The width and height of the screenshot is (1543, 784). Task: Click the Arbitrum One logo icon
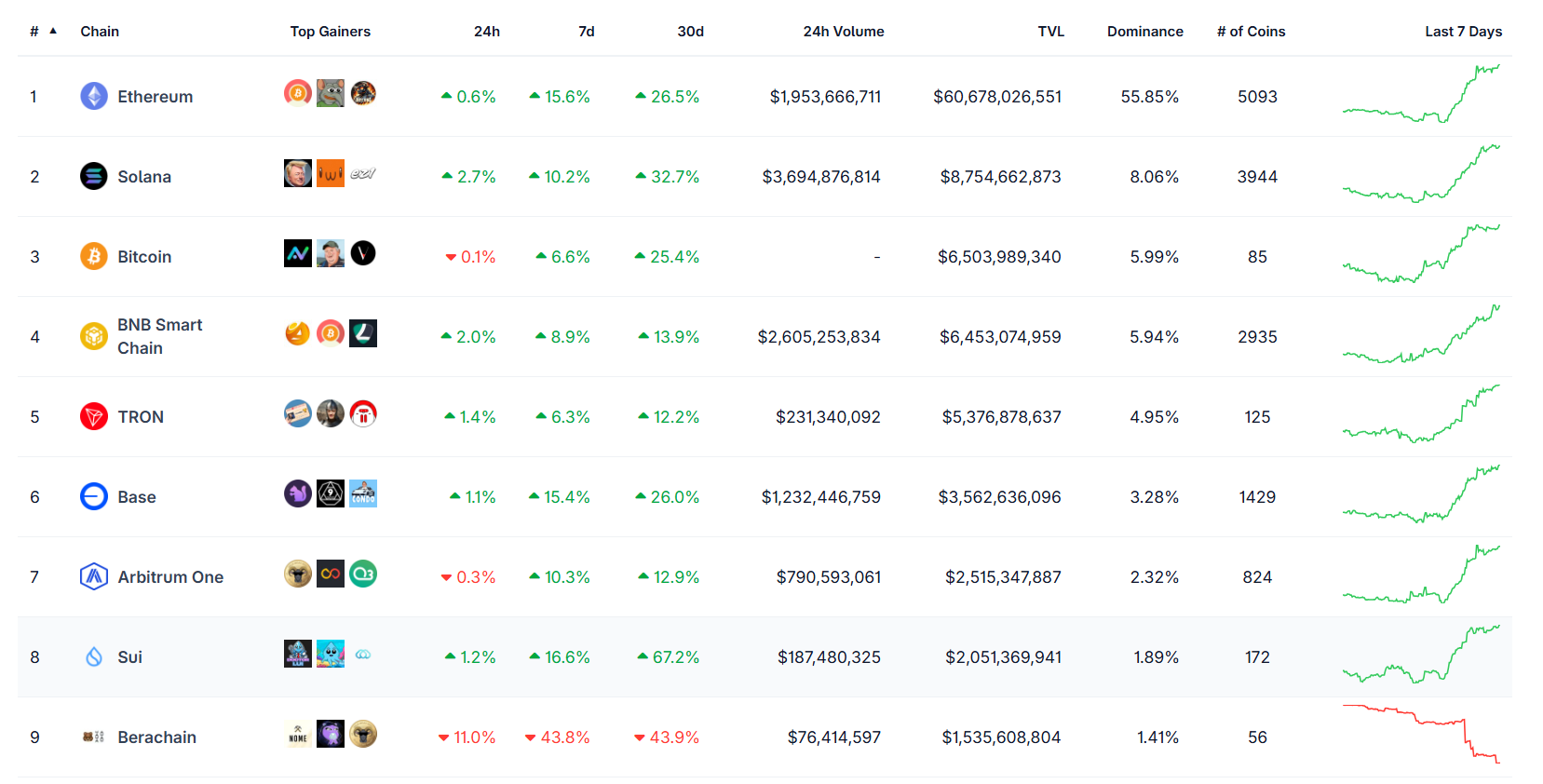[x=94, y=576]
